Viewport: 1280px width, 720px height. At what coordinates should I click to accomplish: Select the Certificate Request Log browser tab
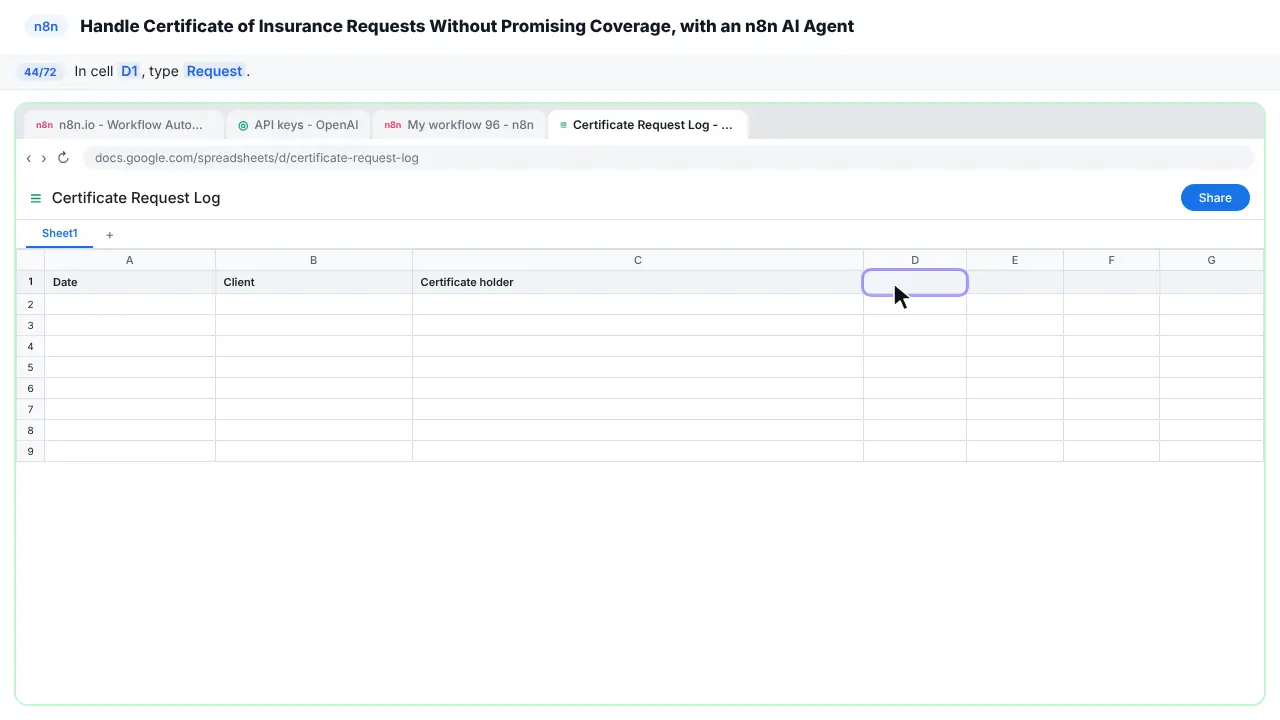coord(648,125)
